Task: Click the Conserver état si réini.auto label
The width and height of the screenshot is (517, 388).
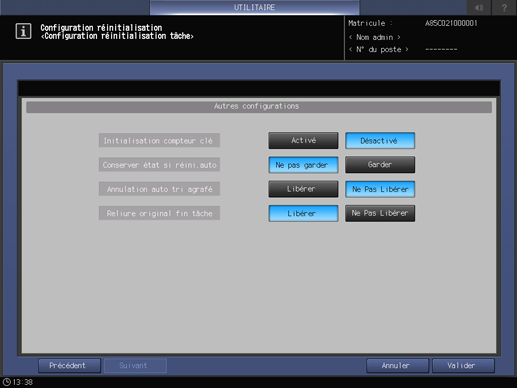Action: click(159, 165)
